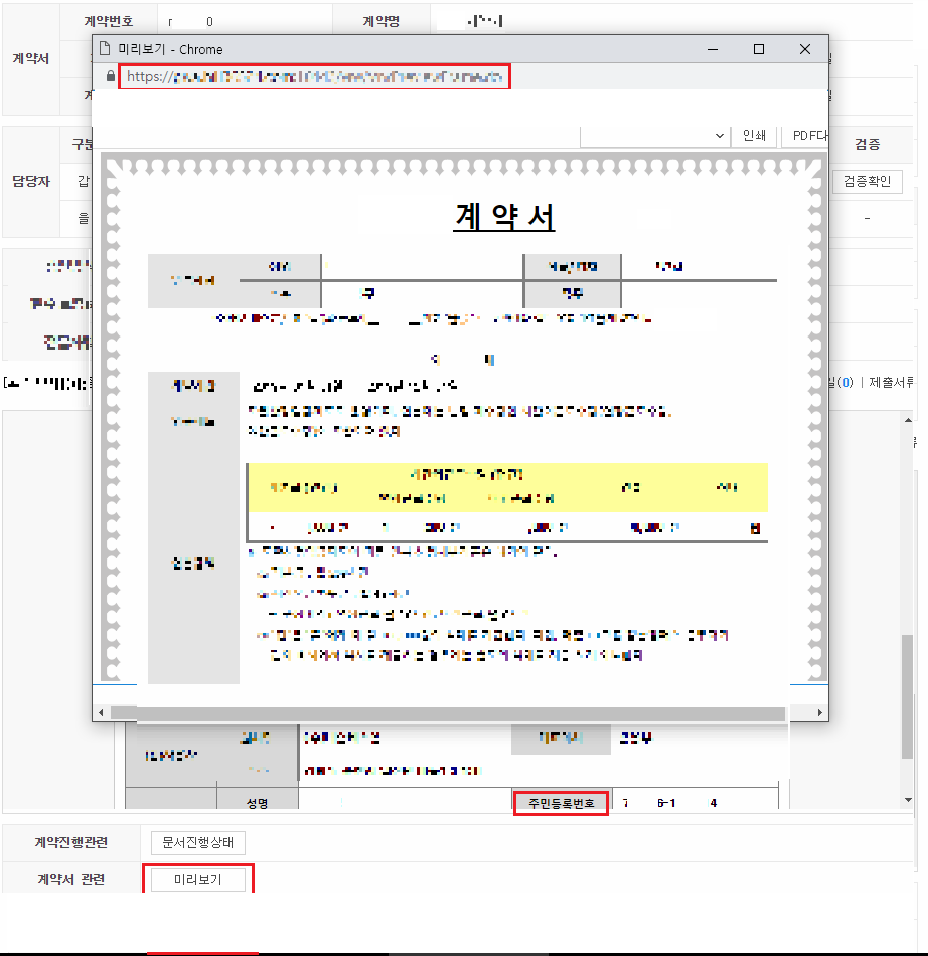Screen dimensions: 928x956
Task: Click the main page vertical scrollbar thumb
Action: click(908, 697)
